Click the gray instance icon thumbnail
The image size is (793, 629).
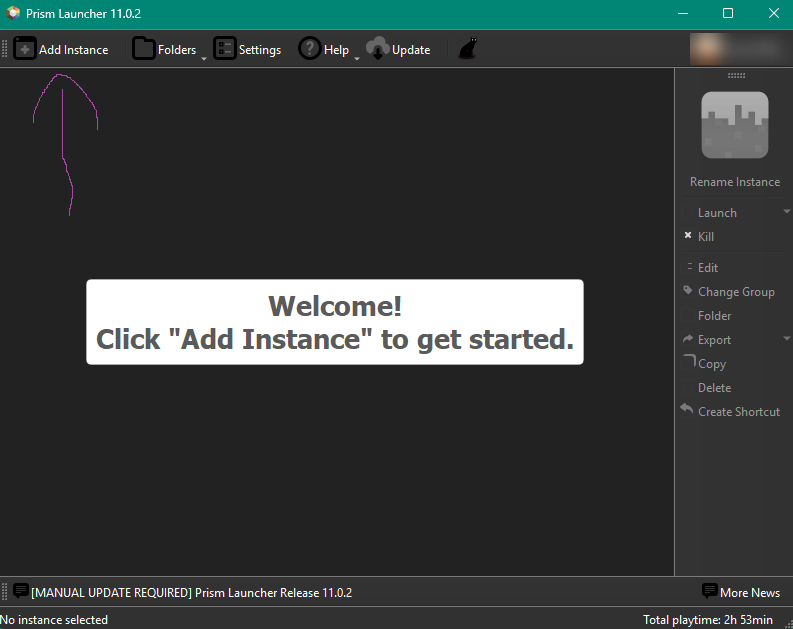(x=735, y=125)
